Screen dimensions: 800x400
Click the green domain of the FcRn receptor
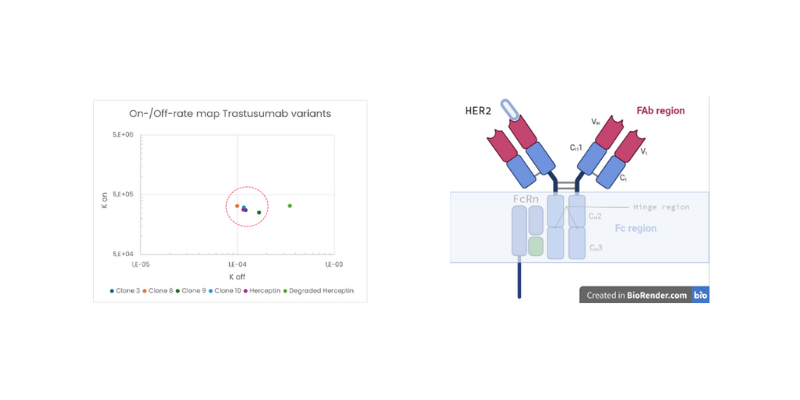tap(536, 244)
